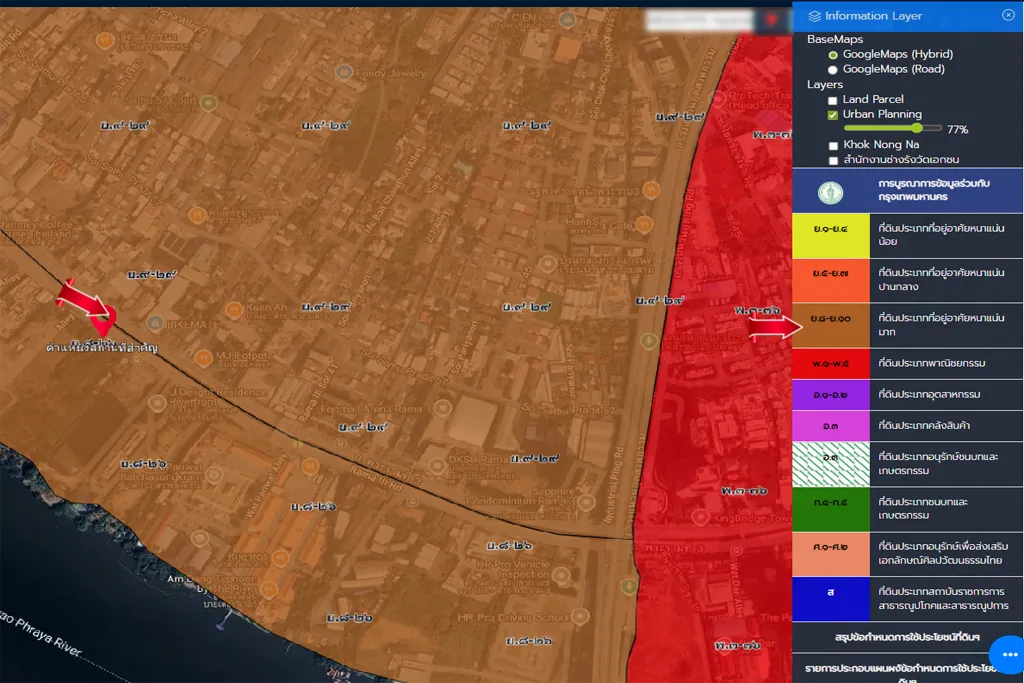Click the MJ Hotpot restaurant marker
1024x683 pixels.
[x=204, y=356]
